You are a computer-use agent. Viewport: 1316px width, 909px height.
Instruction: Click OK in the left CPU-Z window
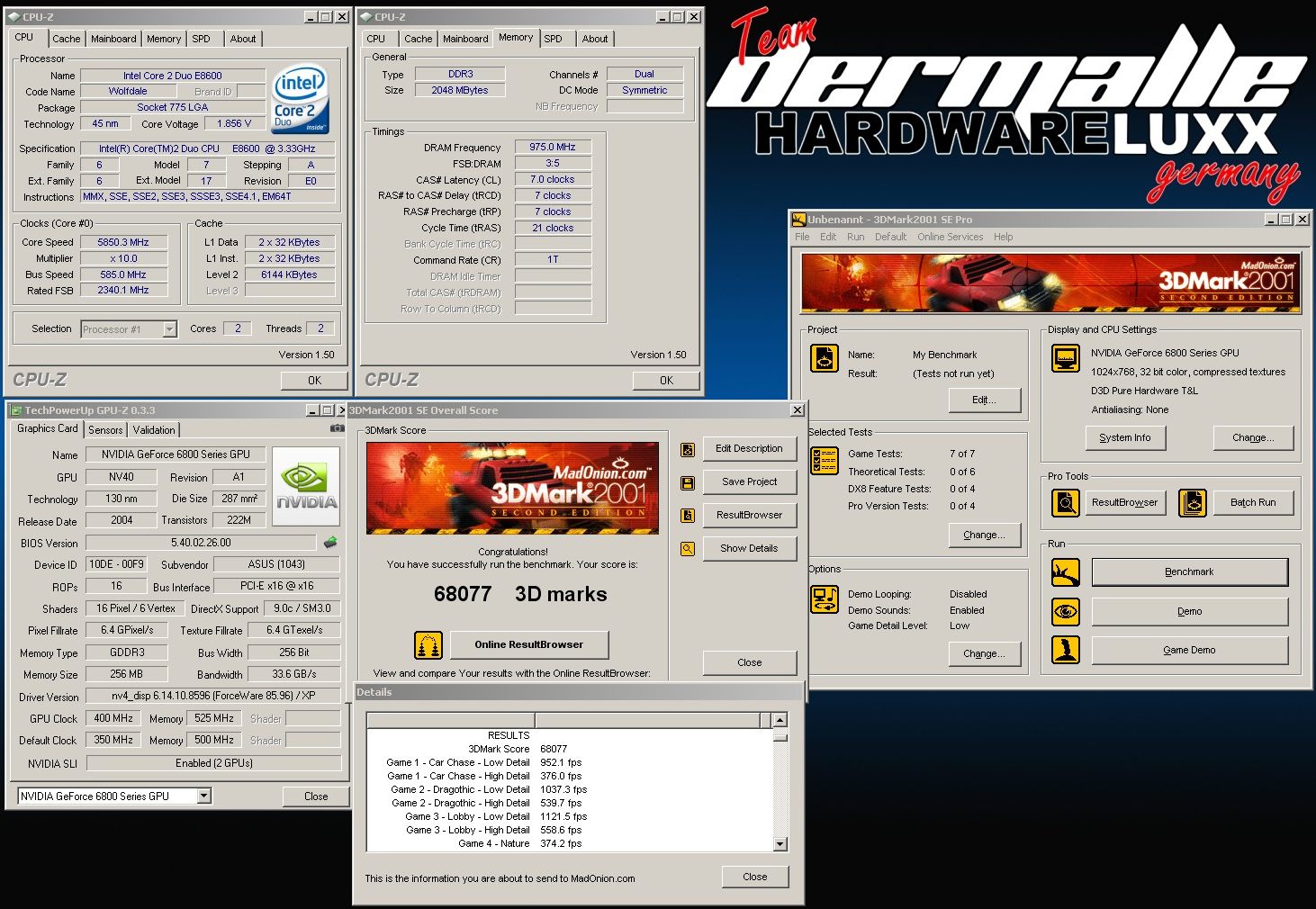[314, 381]
